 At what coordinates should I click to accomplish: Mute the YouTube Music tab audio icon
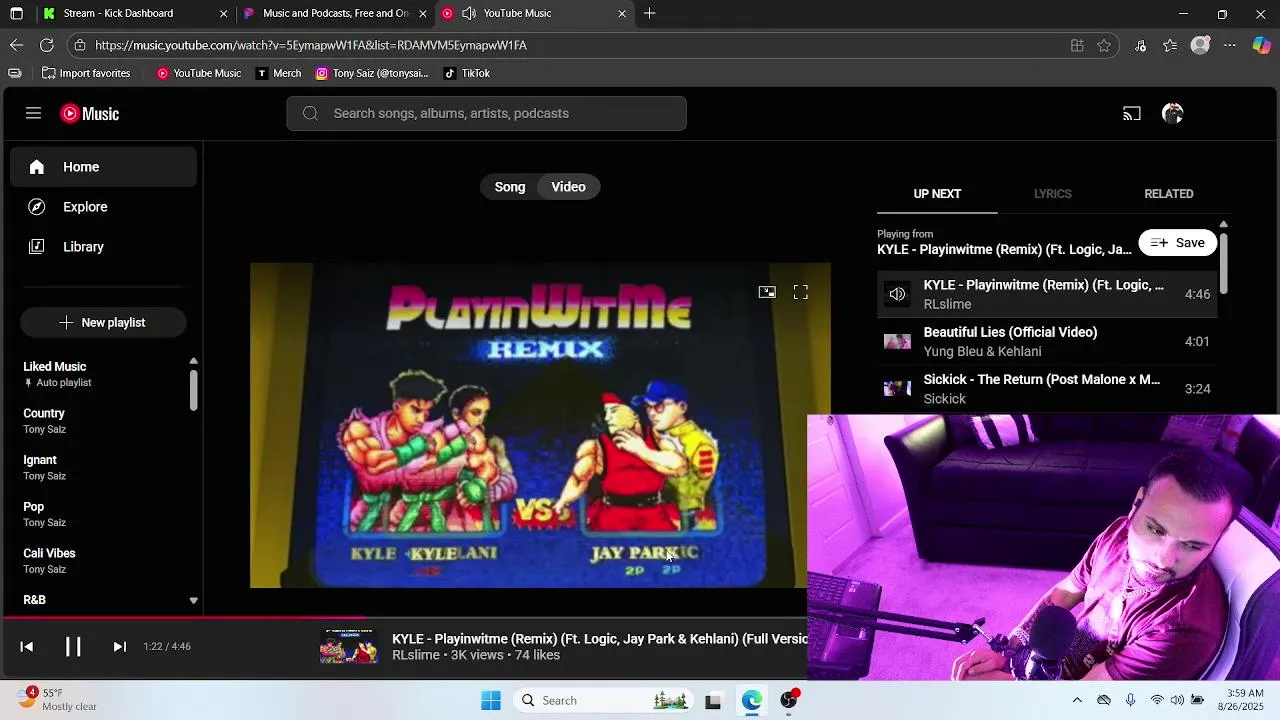coord(468,13)
